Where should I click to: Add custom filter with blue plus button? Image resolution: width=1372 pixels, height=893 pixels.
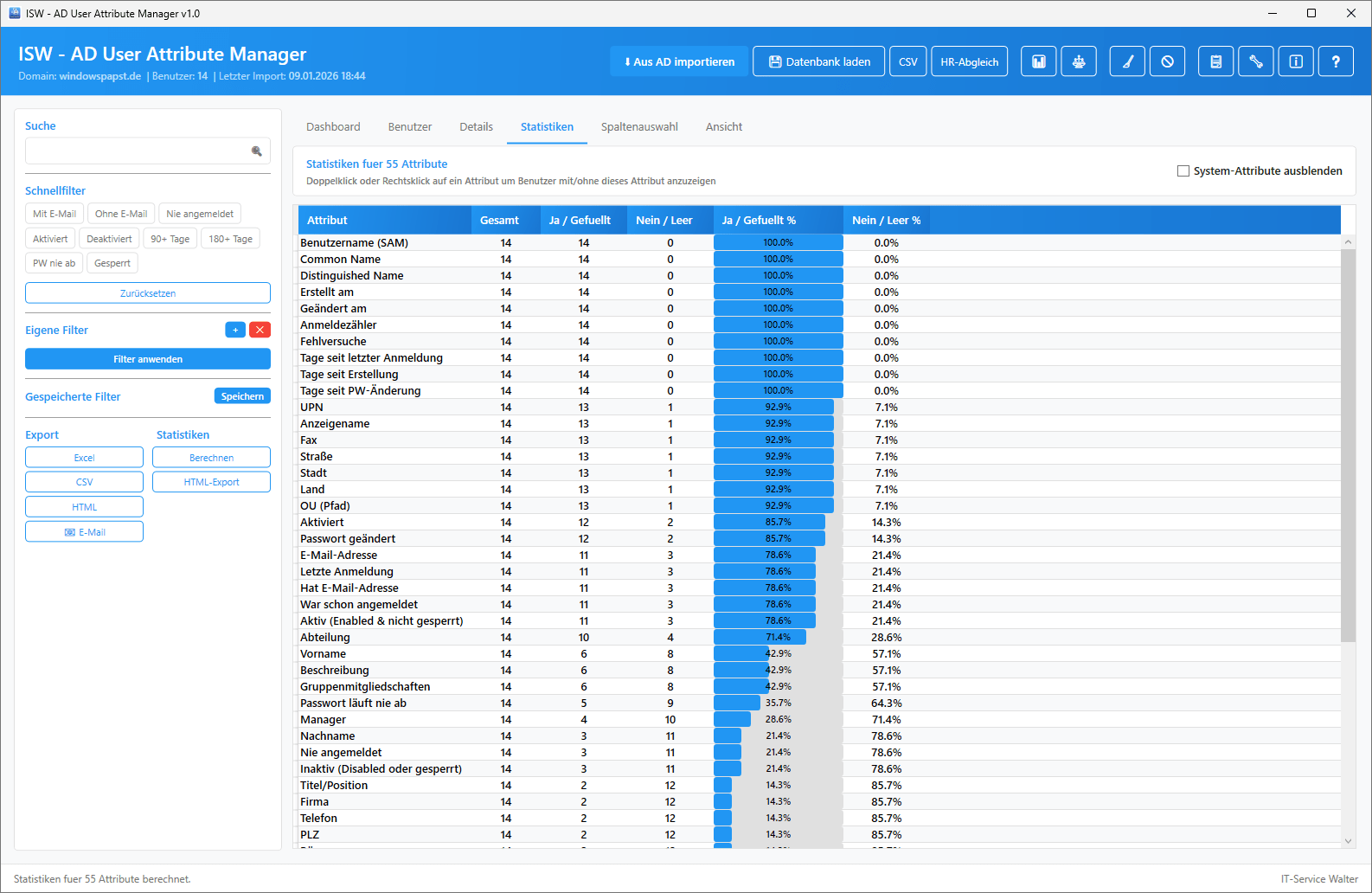point(235,330)
